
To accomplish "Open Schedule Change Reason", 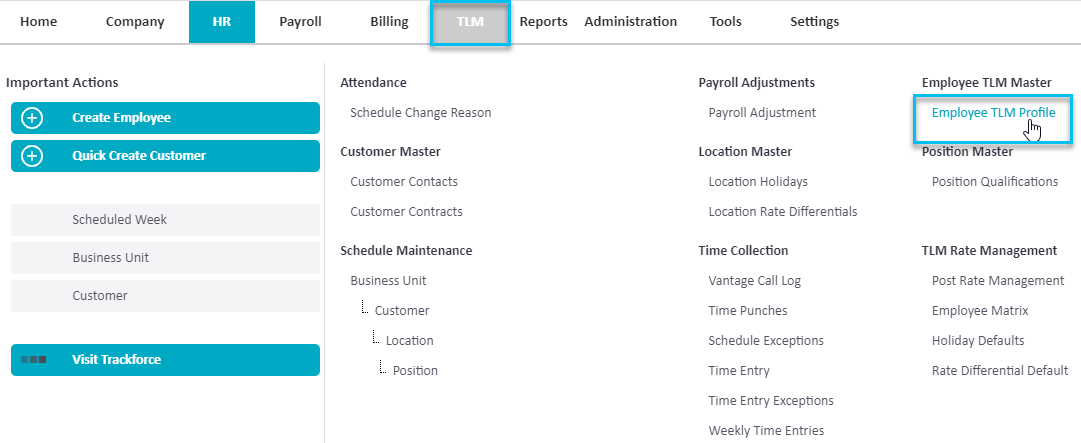I will coord(421,112).
